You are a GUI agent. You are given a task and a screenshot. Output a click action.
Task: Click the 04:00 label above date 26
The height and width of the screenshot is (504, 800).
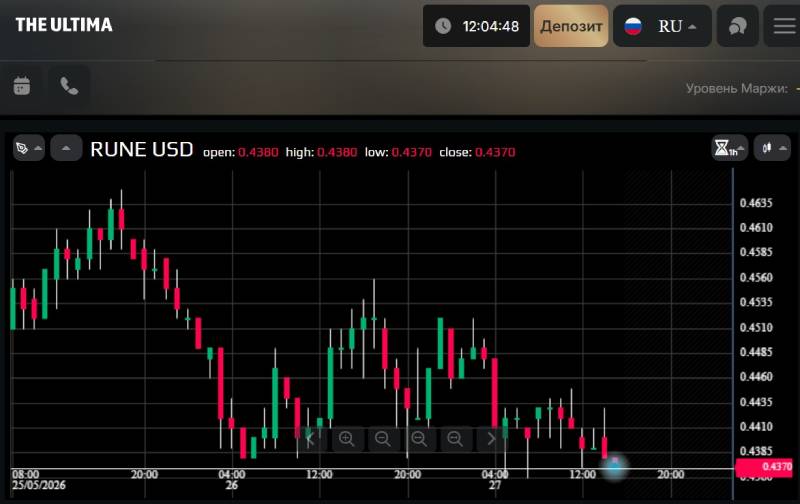pos(232,475)
